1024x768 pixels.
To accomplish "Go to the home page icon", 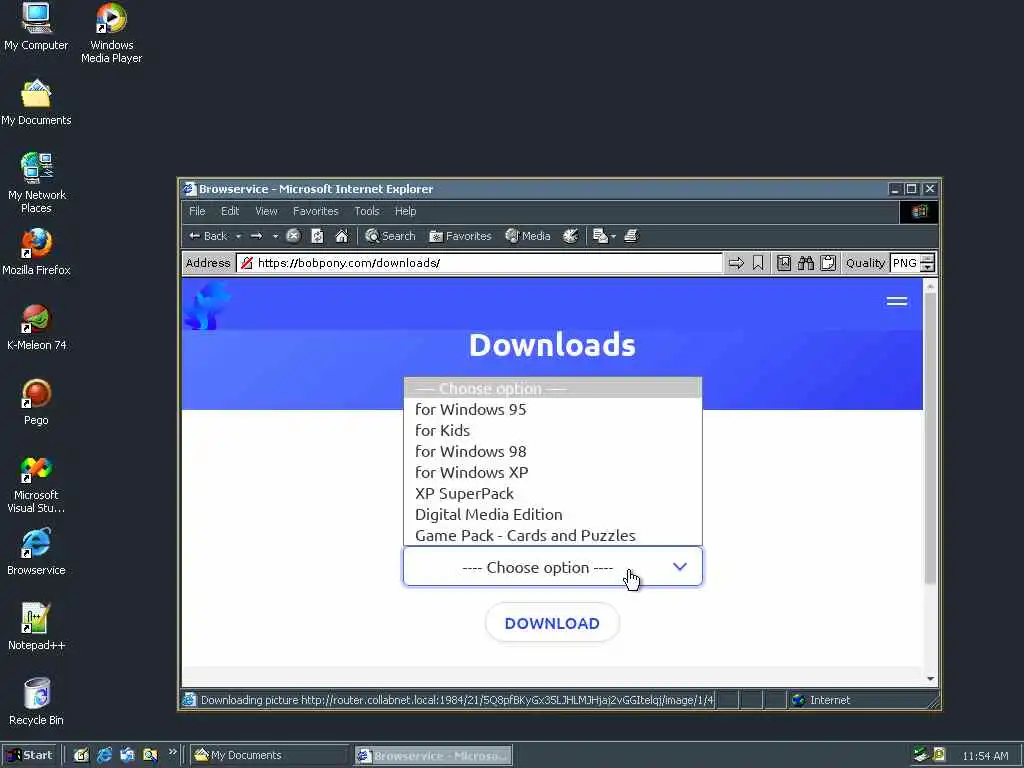I will click(x=342, y=236).
